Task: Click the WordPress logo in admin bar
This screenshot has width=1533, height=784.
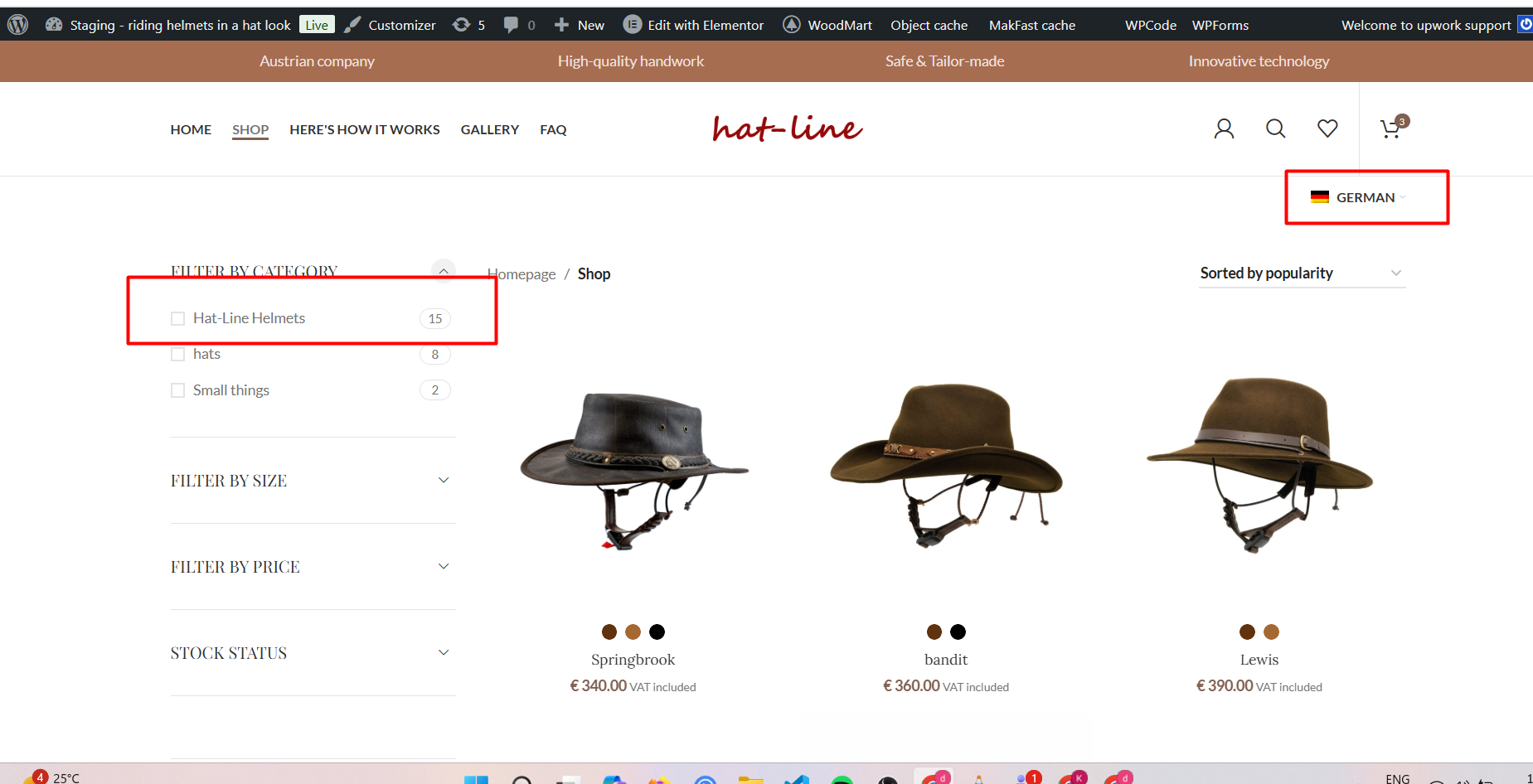Action: pos(17,25)
